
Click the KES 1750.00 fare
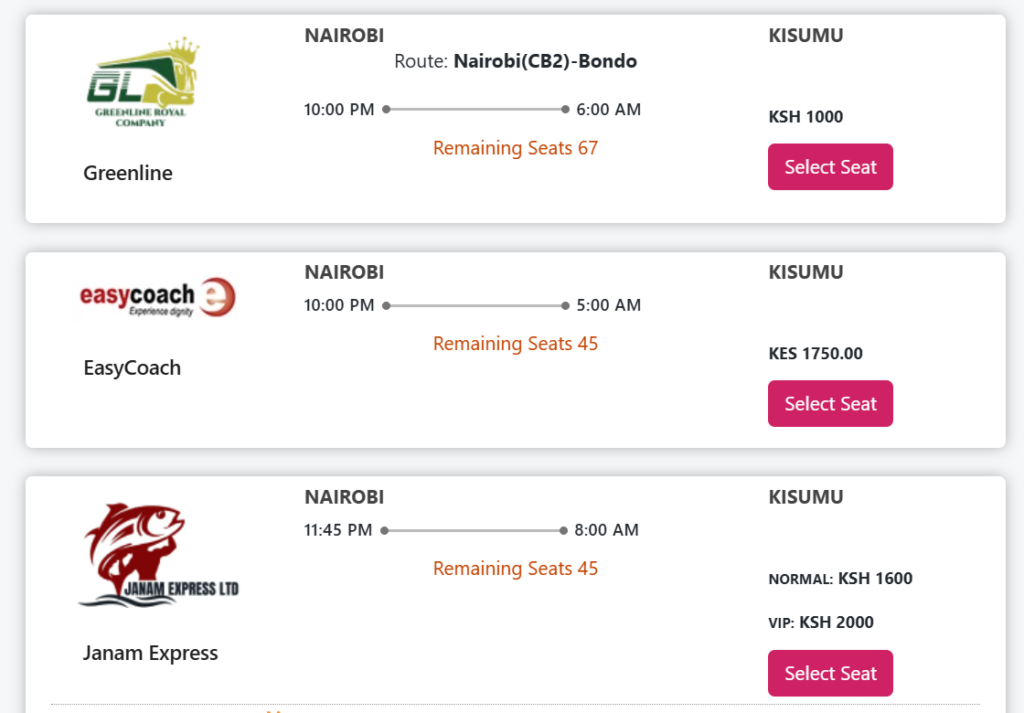pos(815,354)
